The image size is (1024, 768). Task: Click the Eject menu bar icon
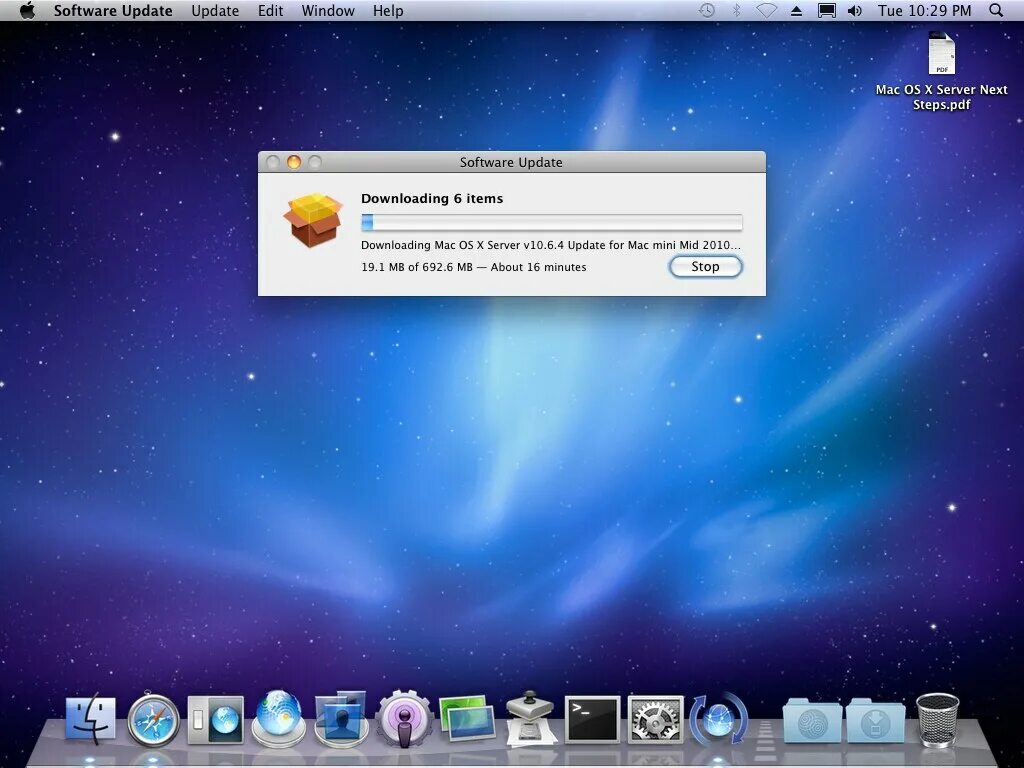tap(796, 11)
